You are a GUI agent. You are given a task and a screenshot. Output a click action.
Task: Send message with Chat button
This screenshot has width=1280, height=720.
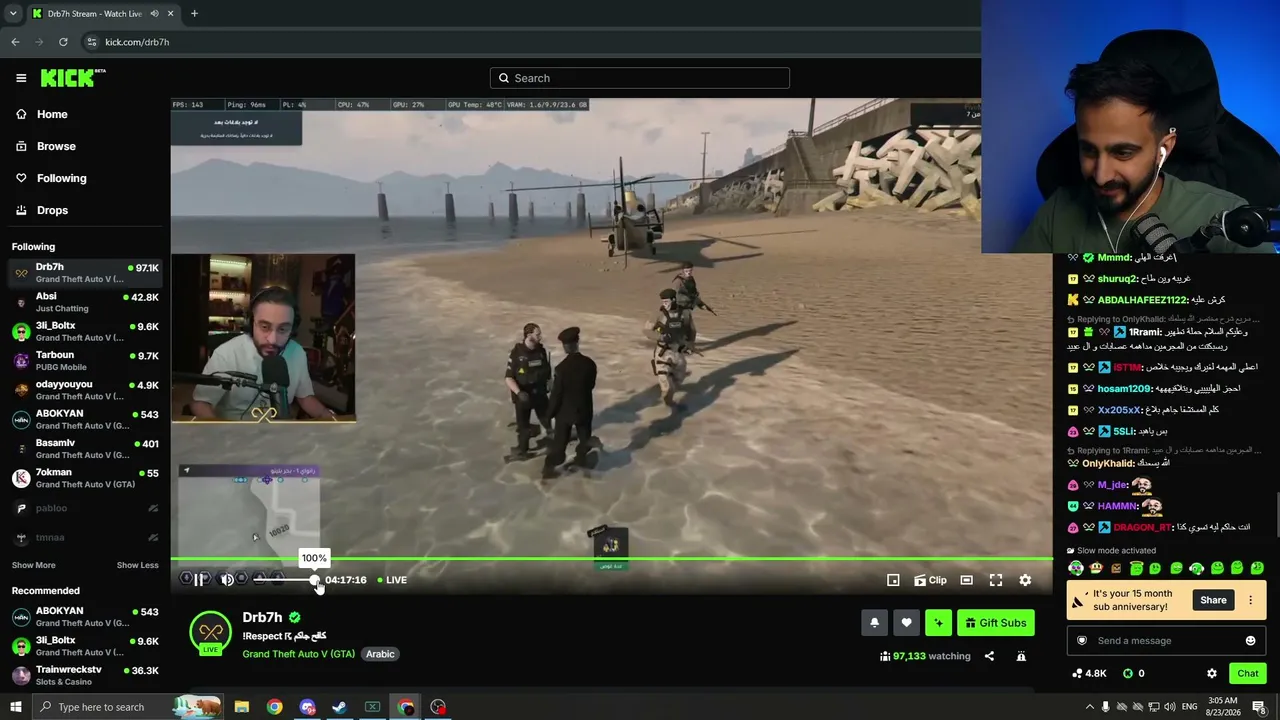[1248, 673]
